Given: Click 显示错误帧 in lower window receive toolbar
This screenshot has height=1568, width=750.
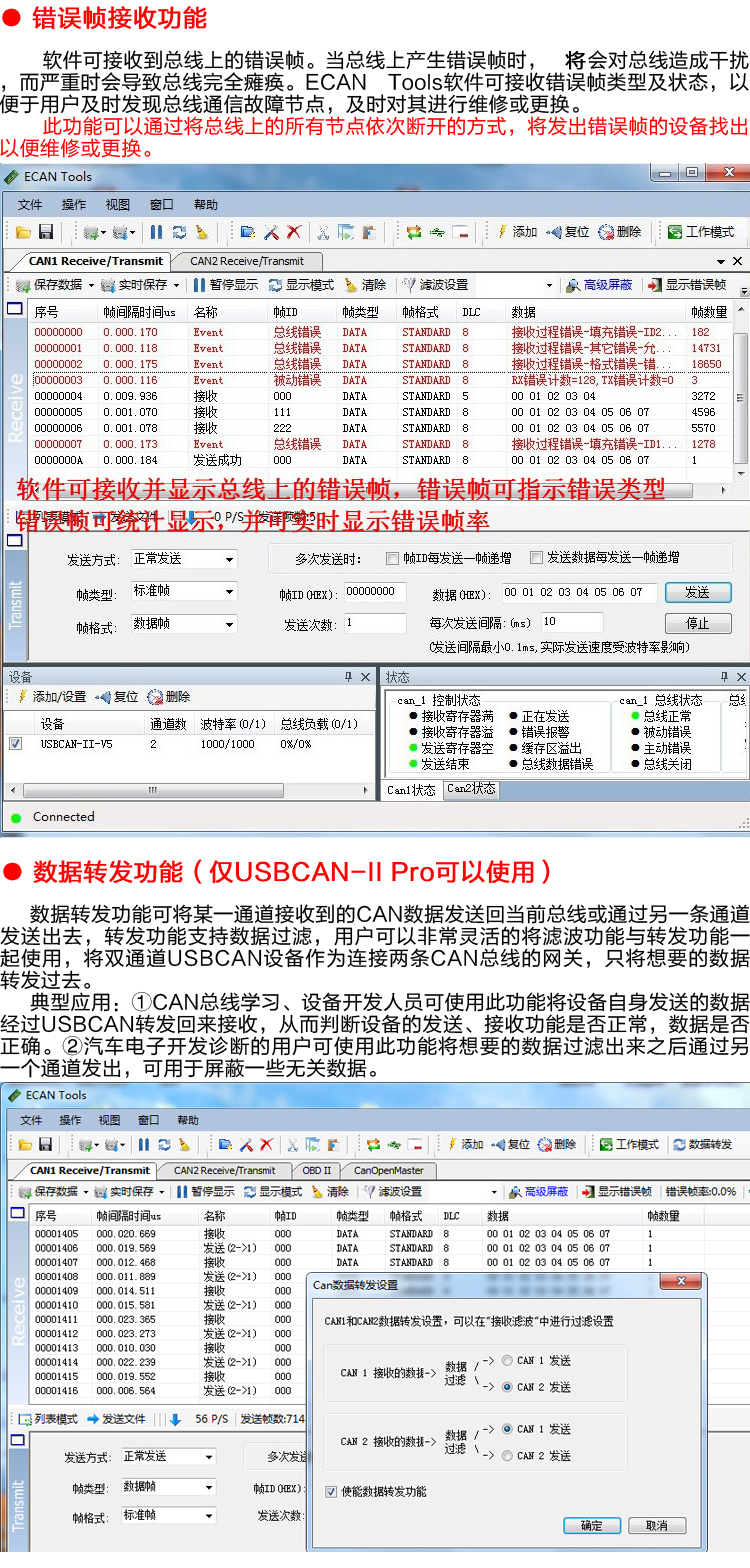Looking at the screenshot, I should tap(618, 1191).
